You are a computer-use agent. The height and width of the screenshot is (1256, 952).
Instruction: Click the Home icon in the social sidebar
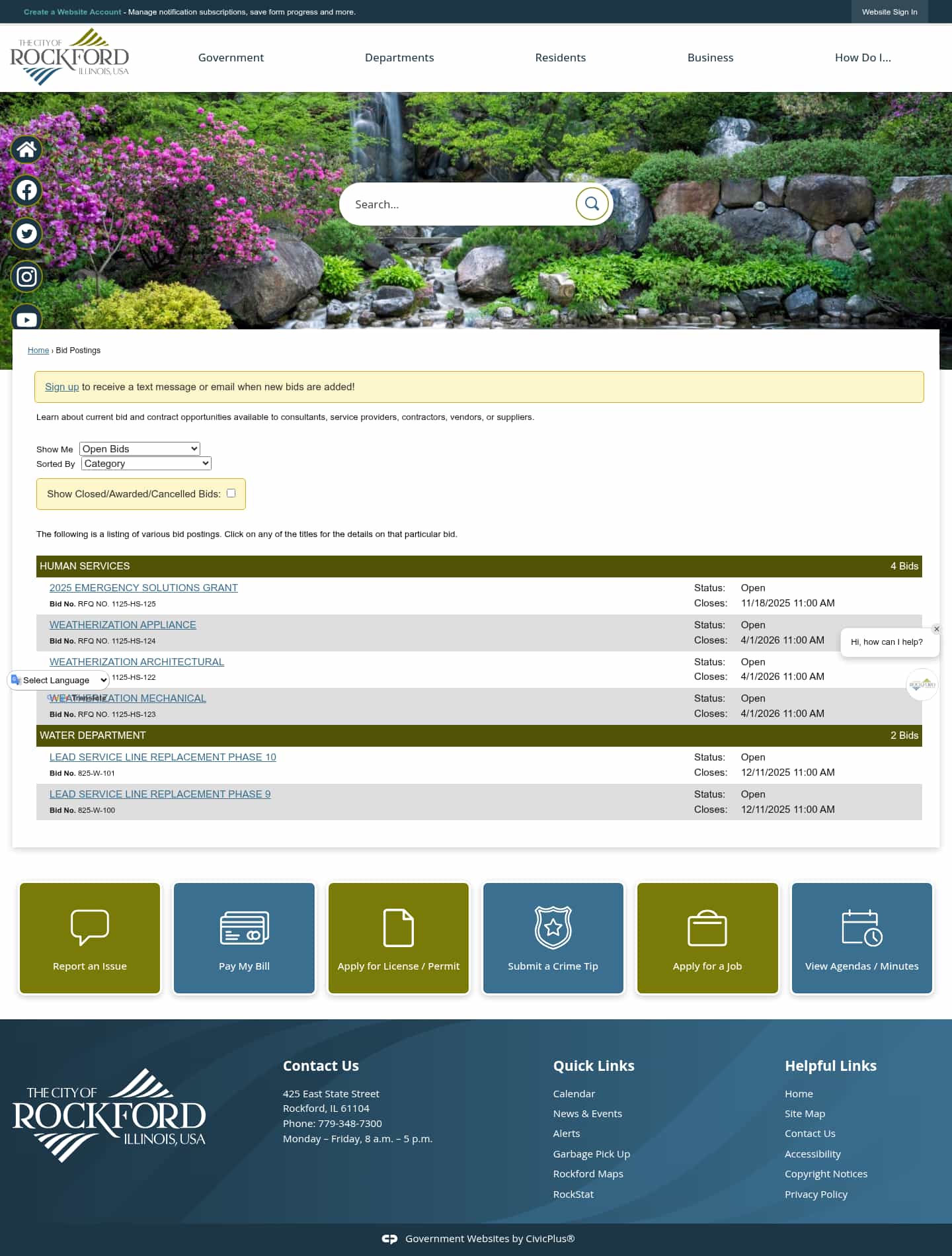(x=26, y=149)
